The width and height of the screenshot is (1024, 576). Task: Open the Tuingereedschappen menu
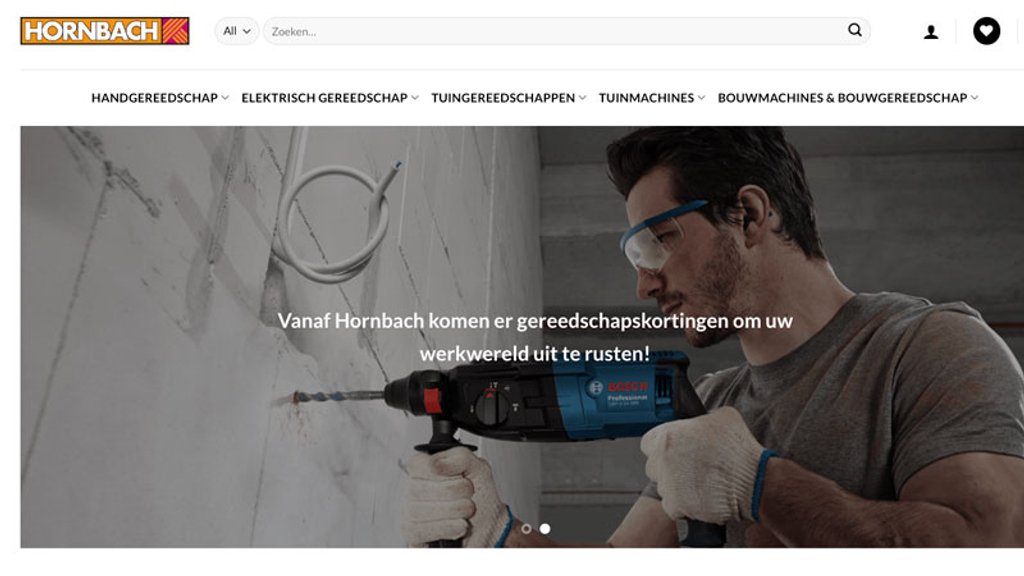tap(503, 98)
